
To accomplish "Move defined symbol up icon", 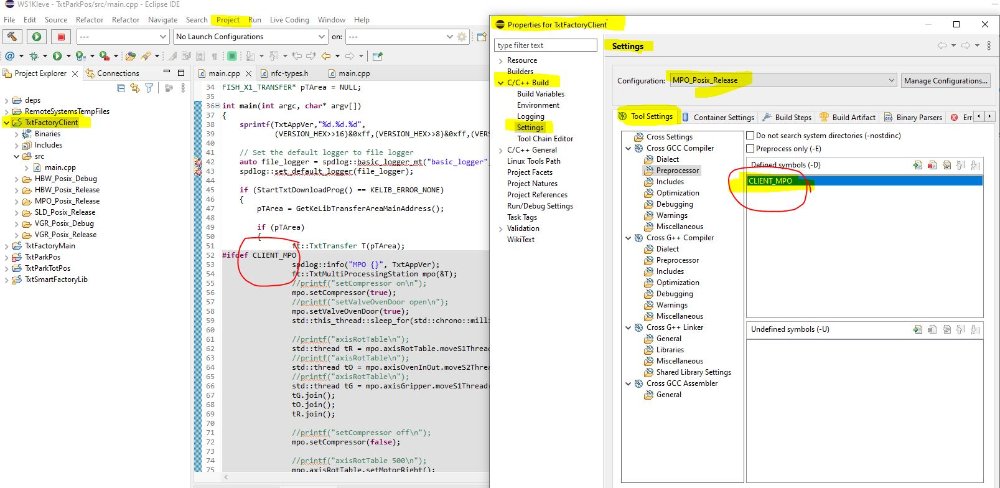I will (961, 165).
